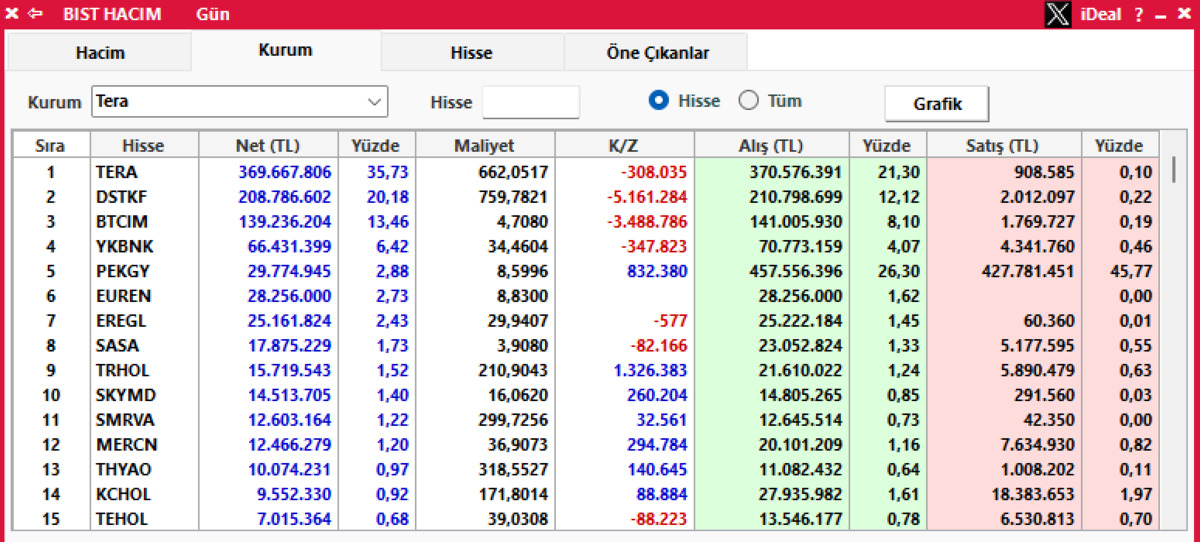Click the Satış percentage 45,77
Viewport: 1200px width, 542px height.
click(1134, 271)
